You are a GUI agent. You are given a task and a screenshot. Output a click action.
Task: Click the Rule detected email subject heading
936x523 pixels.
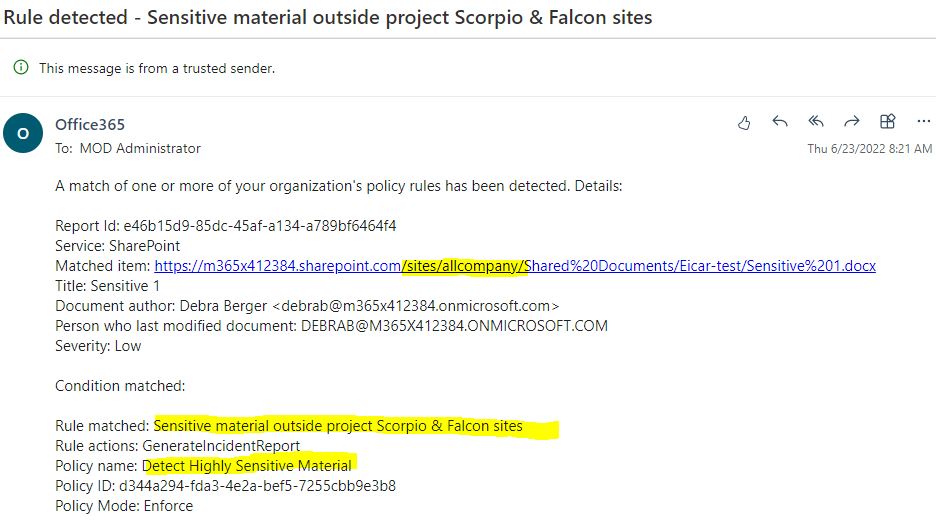329,18
